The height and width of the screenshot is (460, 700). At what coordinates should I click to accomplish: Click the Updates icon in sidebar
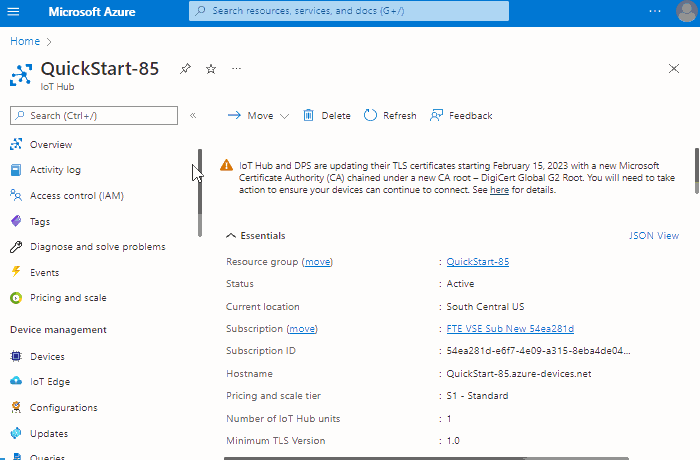click(16, 433)
